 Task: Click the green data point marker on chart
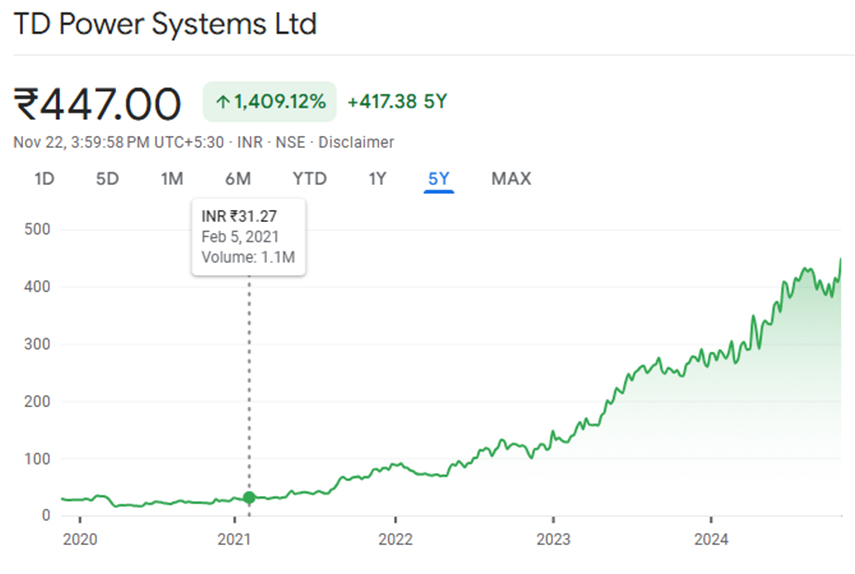[x=249, y=497]
